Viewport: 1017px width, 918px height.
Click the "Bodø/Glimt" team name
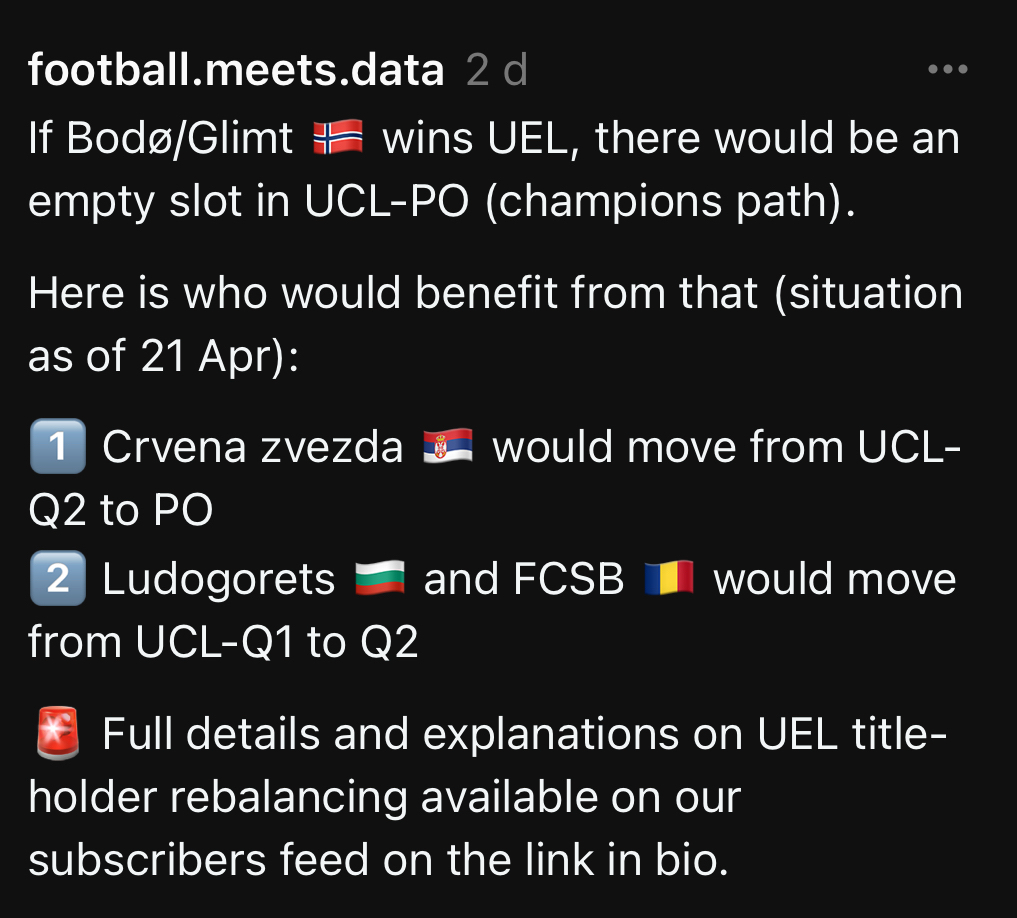coord(180,139)
